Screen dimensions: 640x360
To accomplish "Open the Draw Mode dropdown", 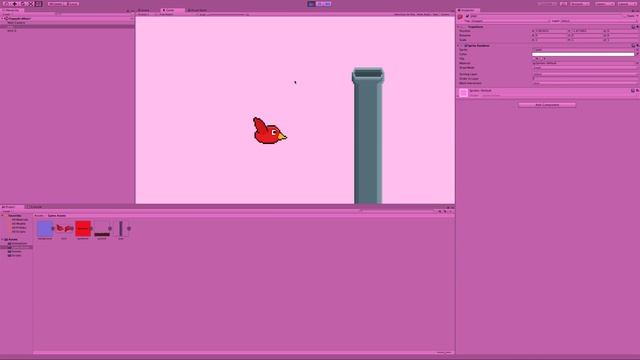I will (x=585, y=68).
